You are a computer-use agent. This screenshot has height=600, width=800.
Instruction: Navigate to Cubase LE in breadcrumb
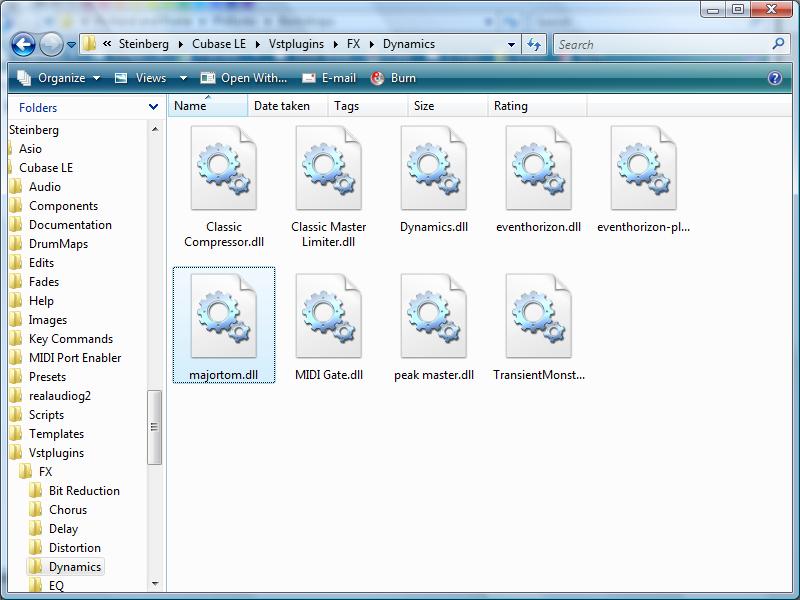tap(219, 44)
